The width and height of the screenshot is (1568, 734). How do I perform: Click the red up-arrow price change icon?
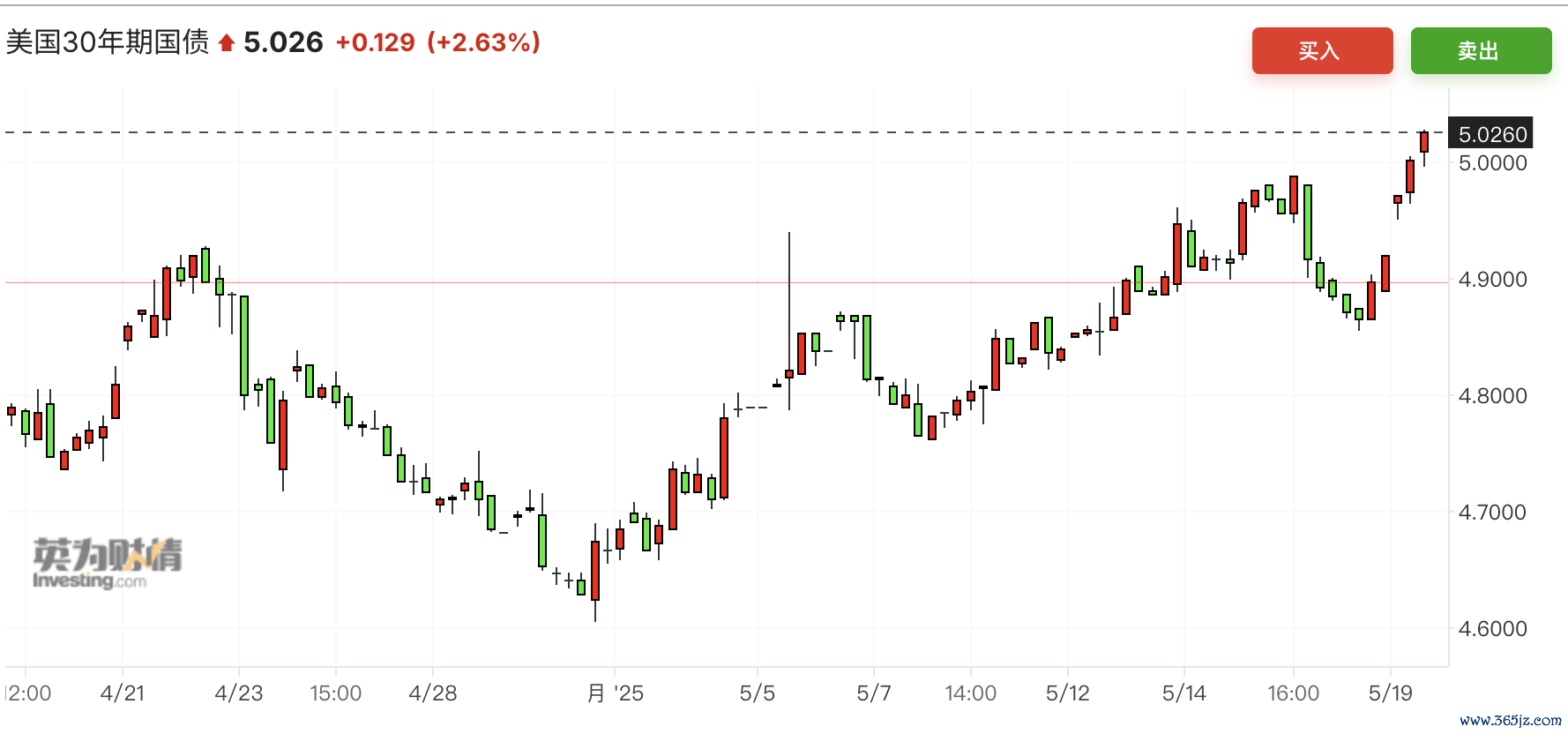227,43
